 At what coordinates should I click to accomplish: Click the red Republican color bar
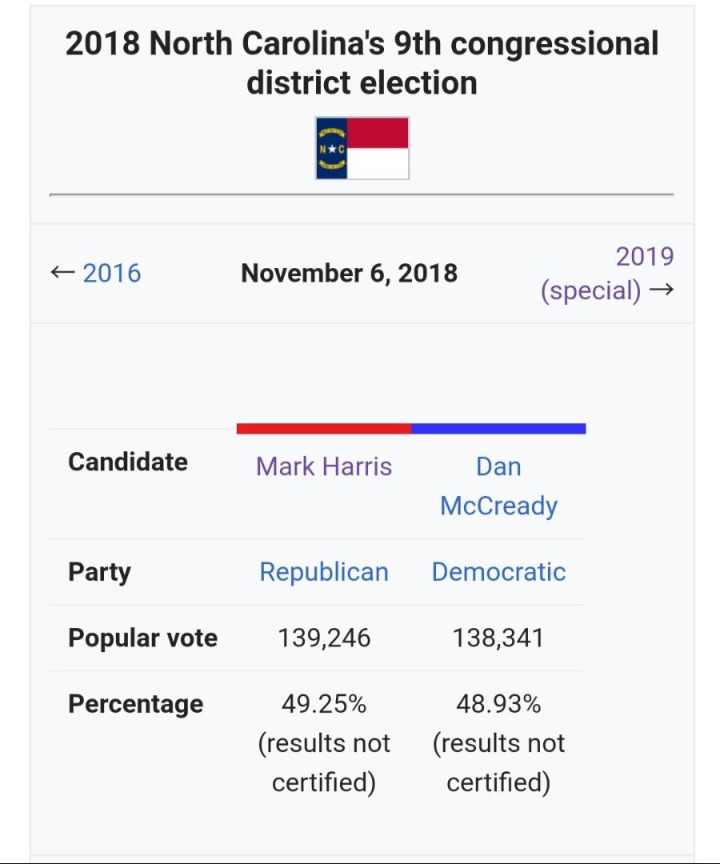pyautogui.click(x=324, y=429)
